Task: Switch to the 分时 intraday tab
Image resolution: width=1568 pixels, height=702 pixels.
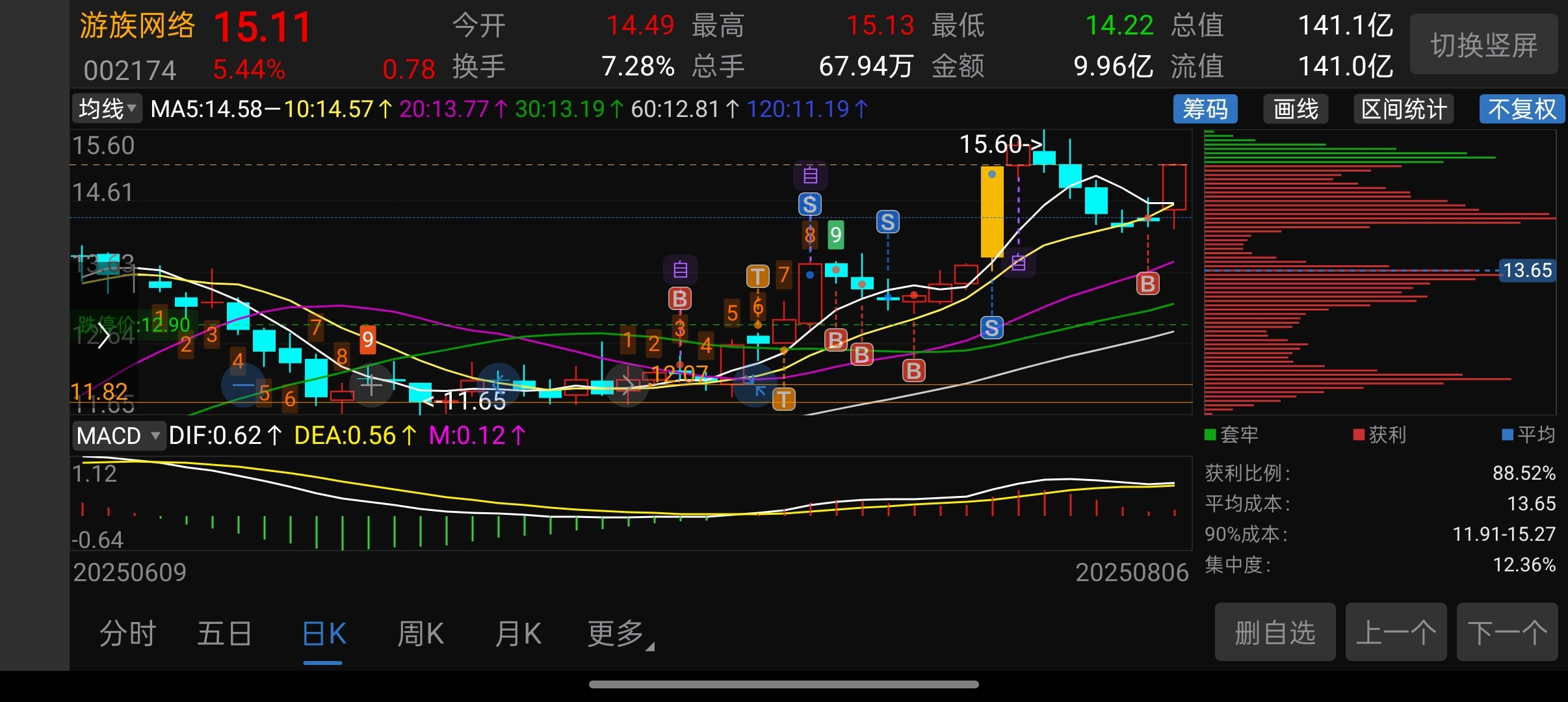Action: [x=127, y=634]
